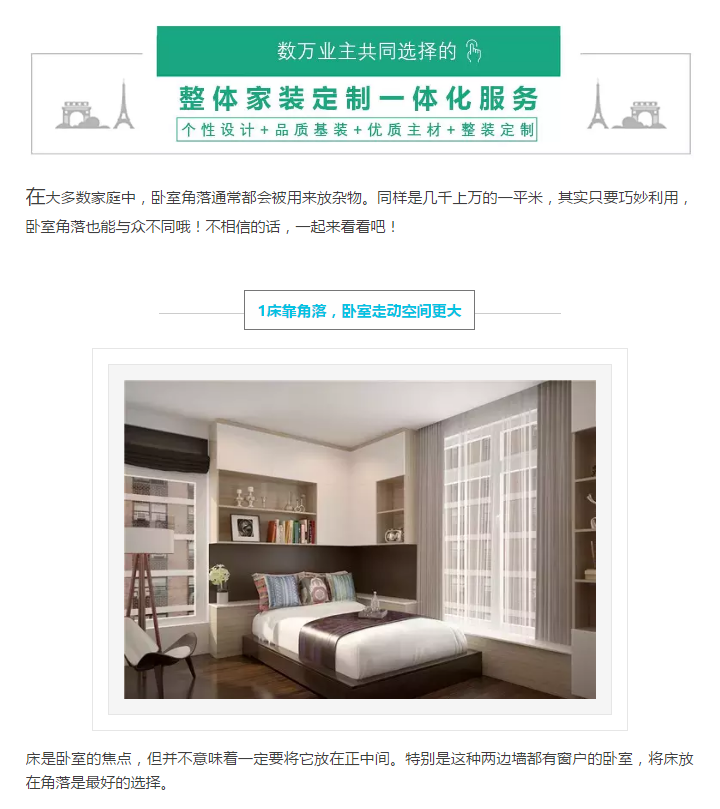Click the boxed text 个性设计+品质基装+优质主材+整装定制
The height and width of the screenshot is (809, 720).
coord(357,130)
